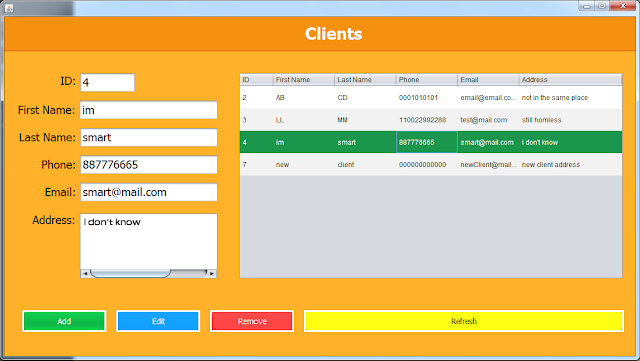Click the Address horizontal scrollbar thumb
Image resolution: width=640 pixels, height=361 pixels.
(130, 274)
